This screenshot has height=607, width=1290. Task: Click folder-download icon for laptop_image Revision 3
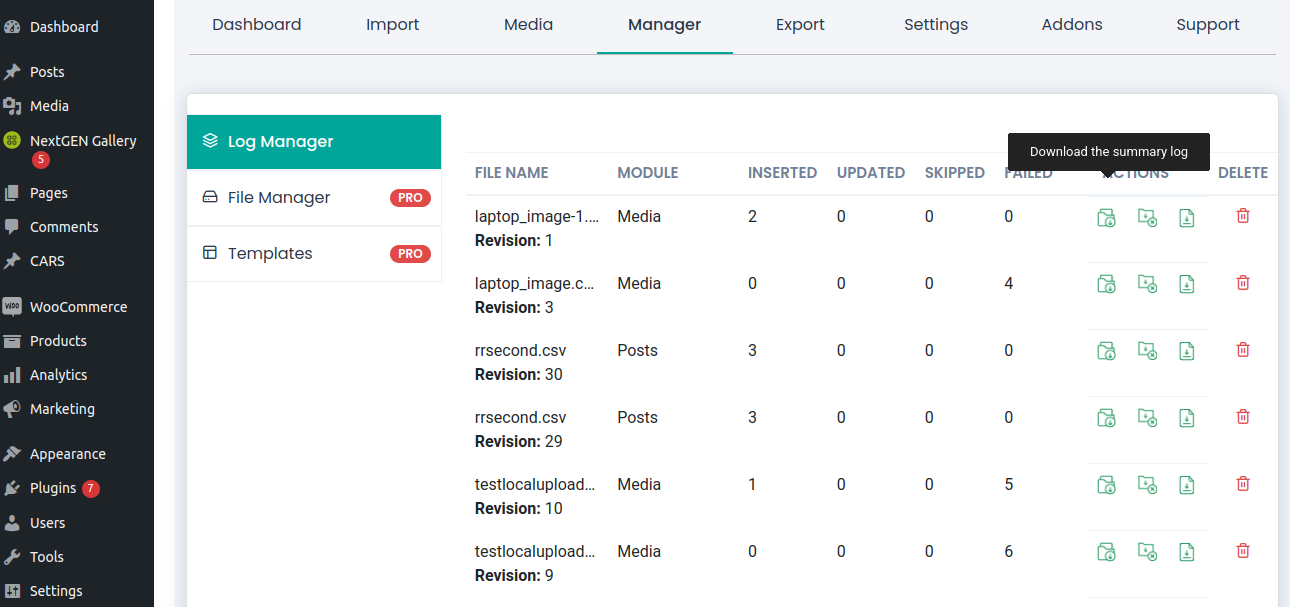point(1106,284)
